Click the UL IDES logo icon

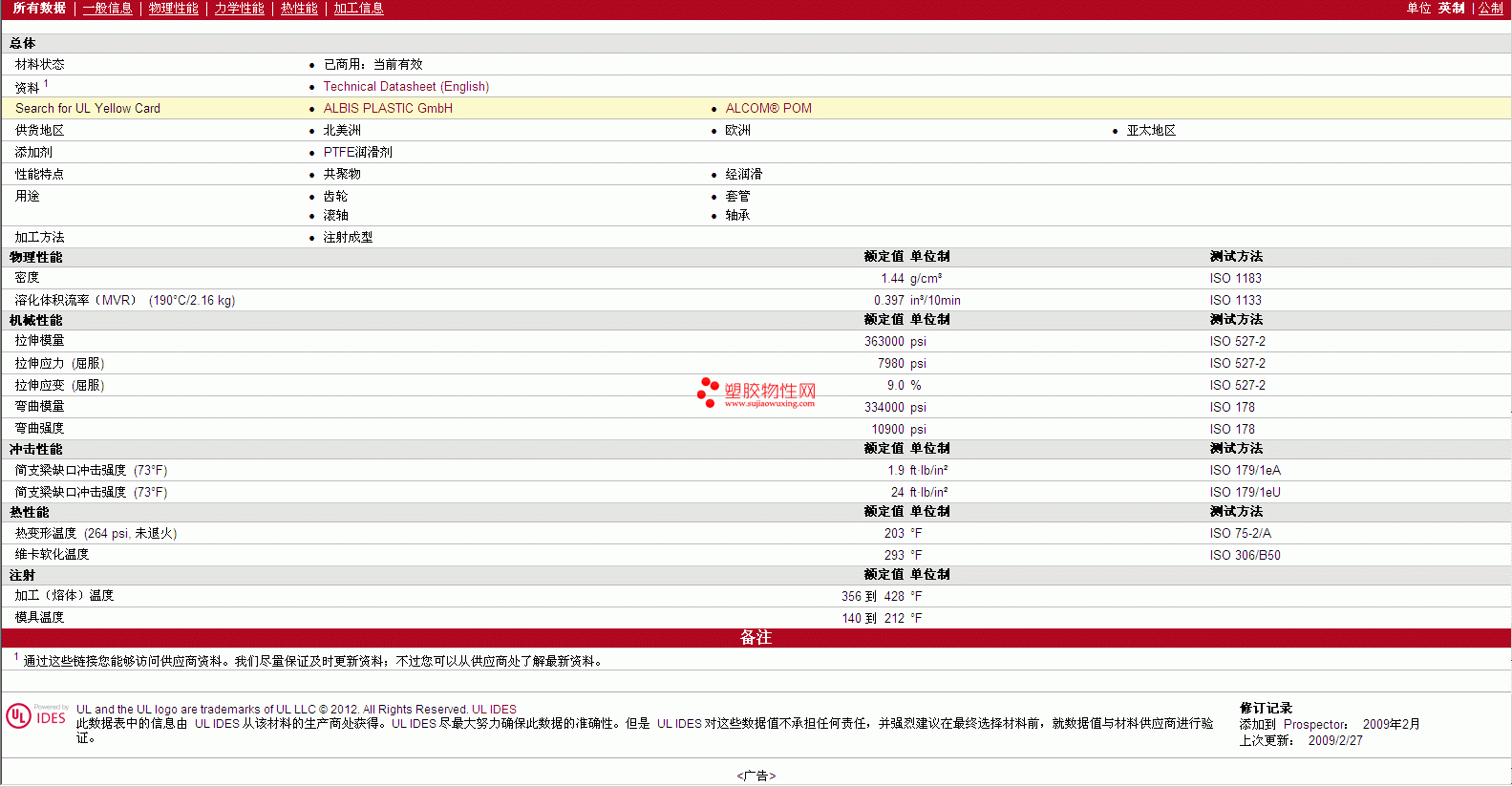(x=36, y=716)
